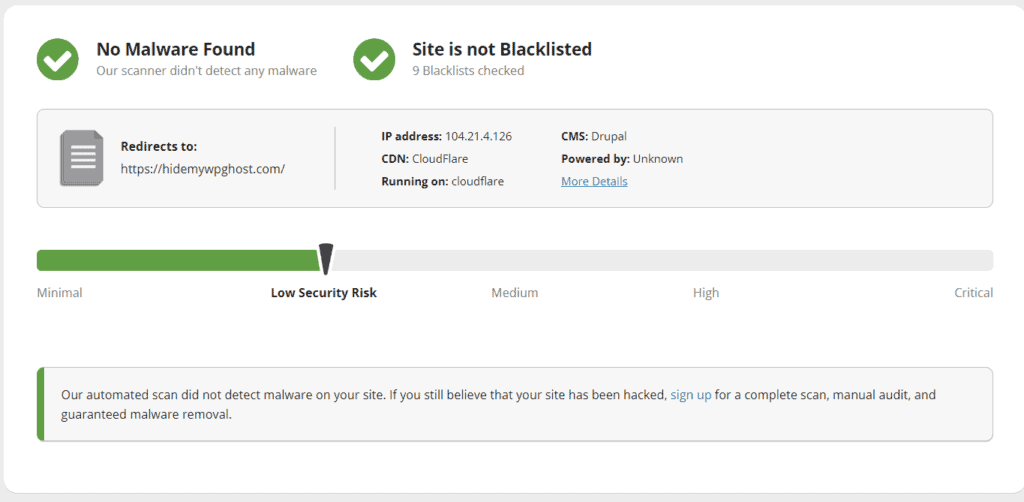Click the Critical risk level label
Image resolution: width=1024 pixels, height=502 pixels.
click(x=973, y=293)
